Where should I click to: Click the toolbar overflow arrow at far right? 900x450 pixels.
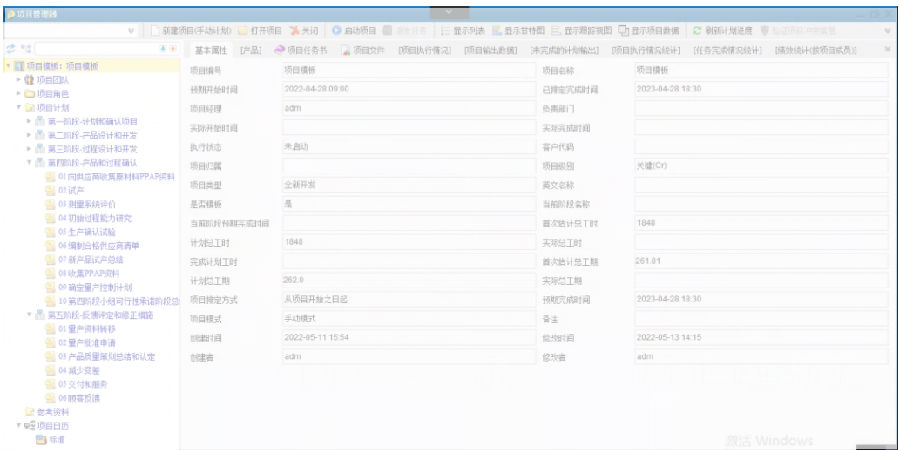(x=887, y=31)
